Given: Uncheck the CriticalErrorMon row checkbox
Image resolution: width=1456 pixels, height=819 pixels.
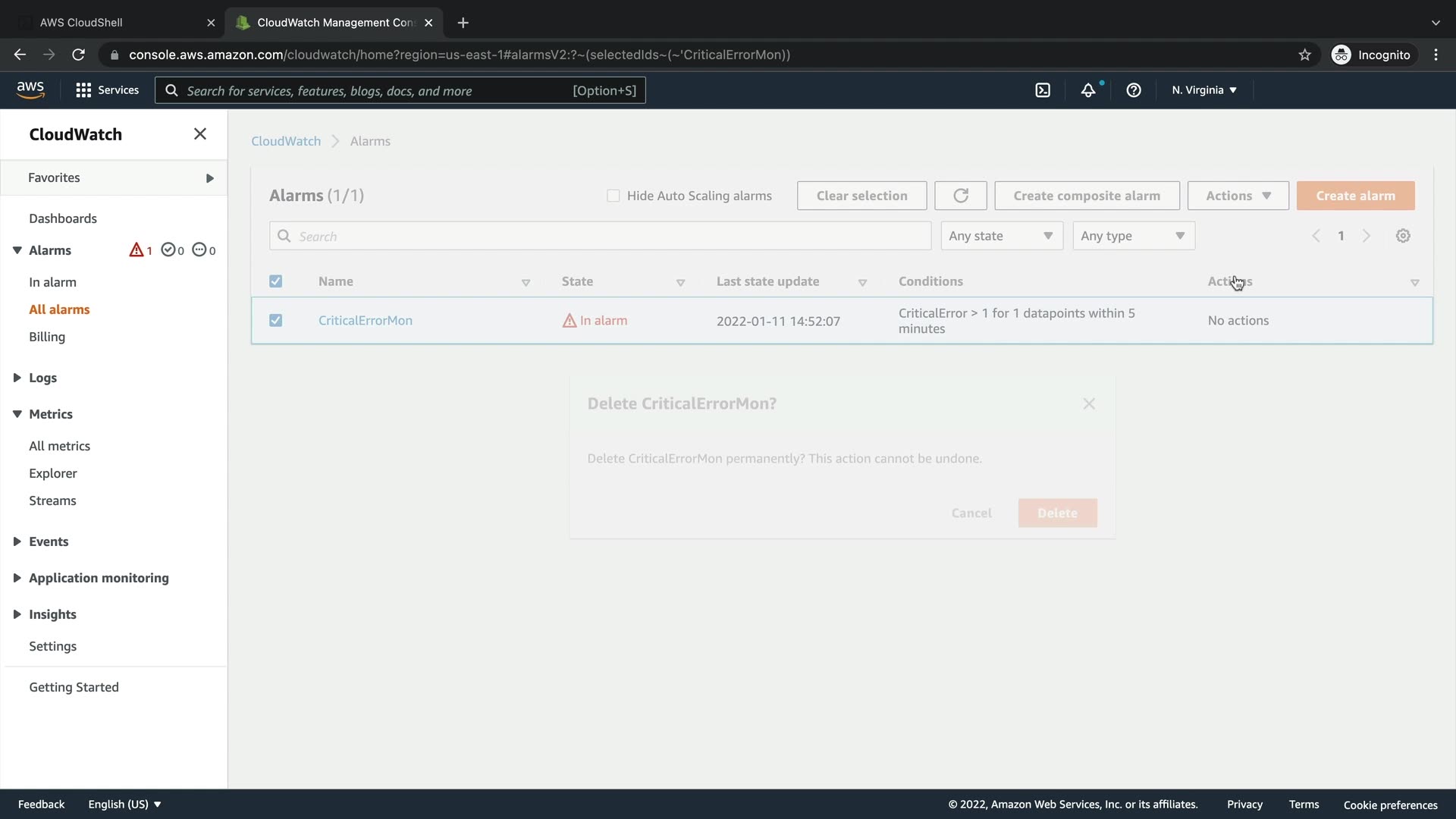Looking at the screenshot, I should (x=276, y=321).
